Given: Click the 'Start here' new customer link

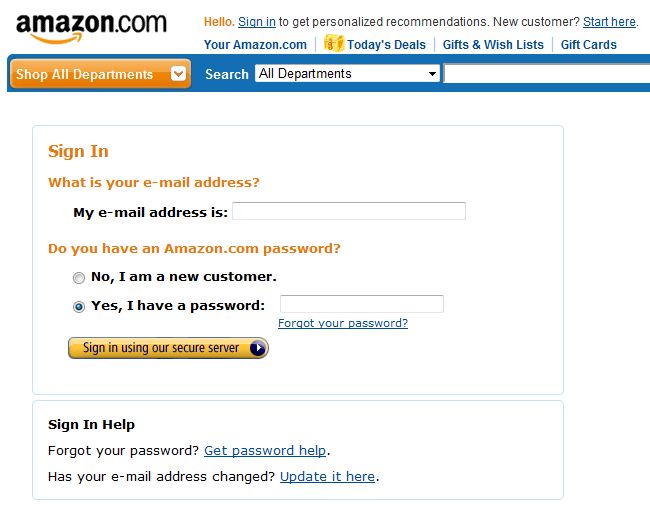Looking at the screenshot, I should [x=609, y=22].
